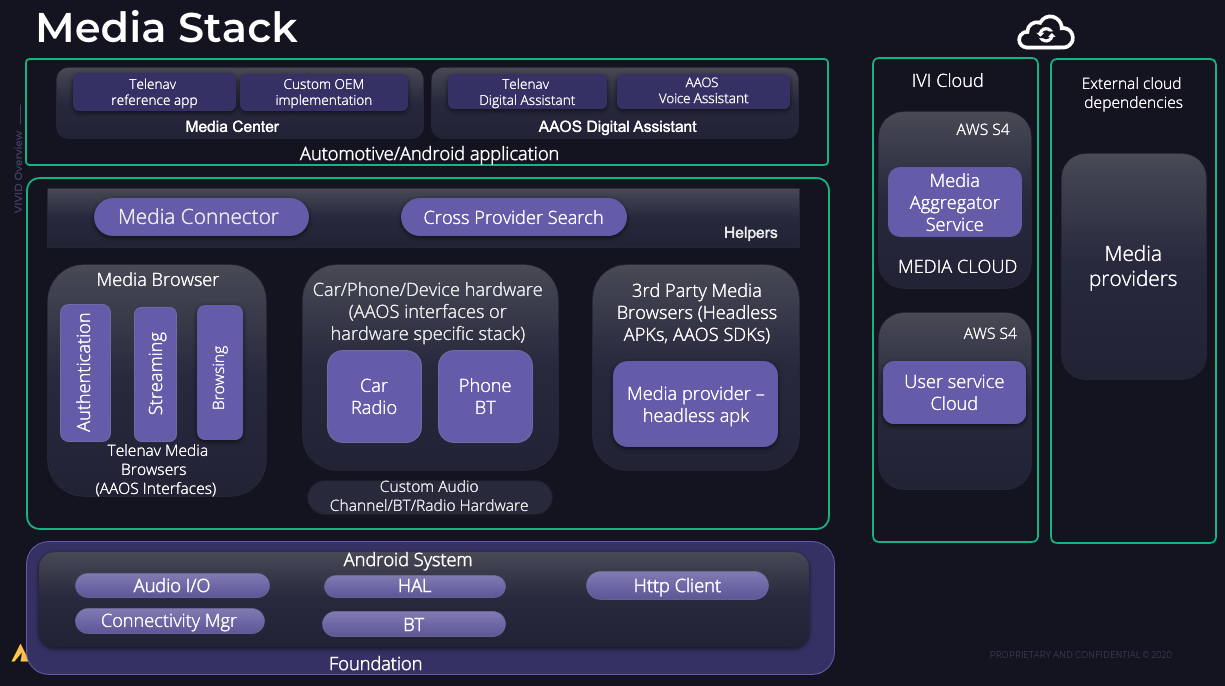
Task: Click the Telenav Media Browsers caption
Action: point(156,470)
